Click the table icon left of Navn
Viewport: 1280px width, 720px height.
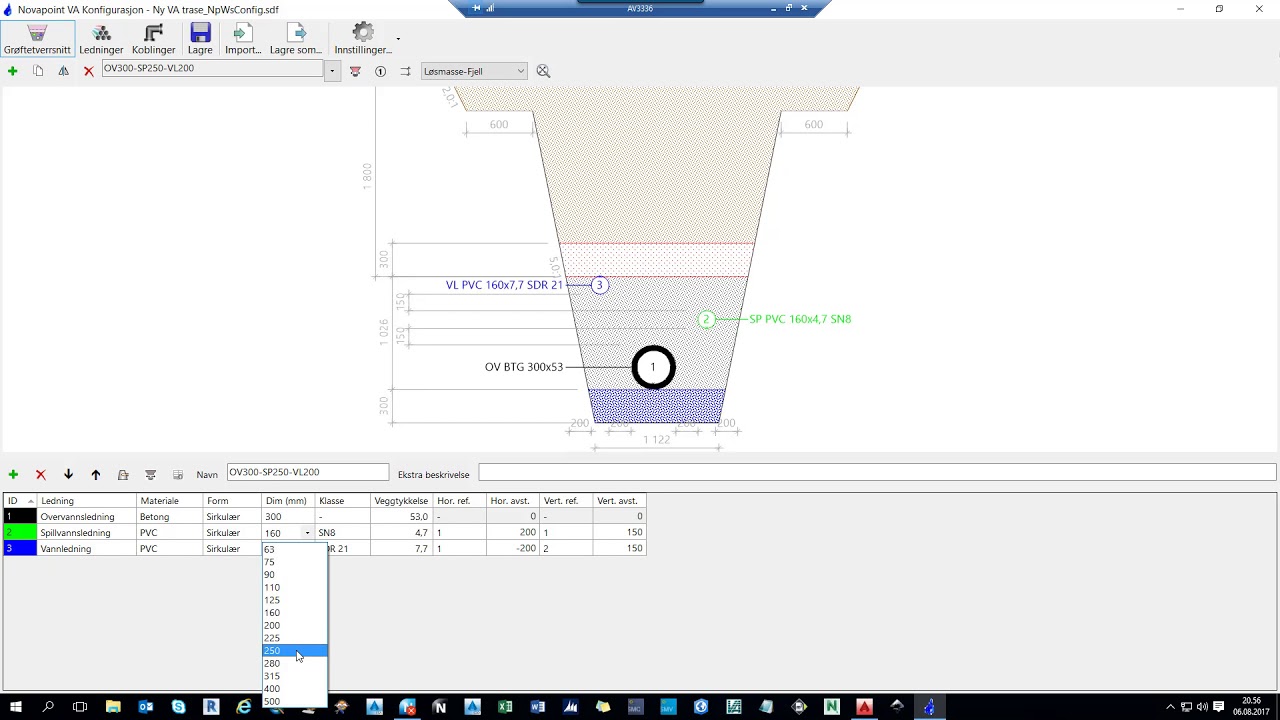[x=178, y=475]
